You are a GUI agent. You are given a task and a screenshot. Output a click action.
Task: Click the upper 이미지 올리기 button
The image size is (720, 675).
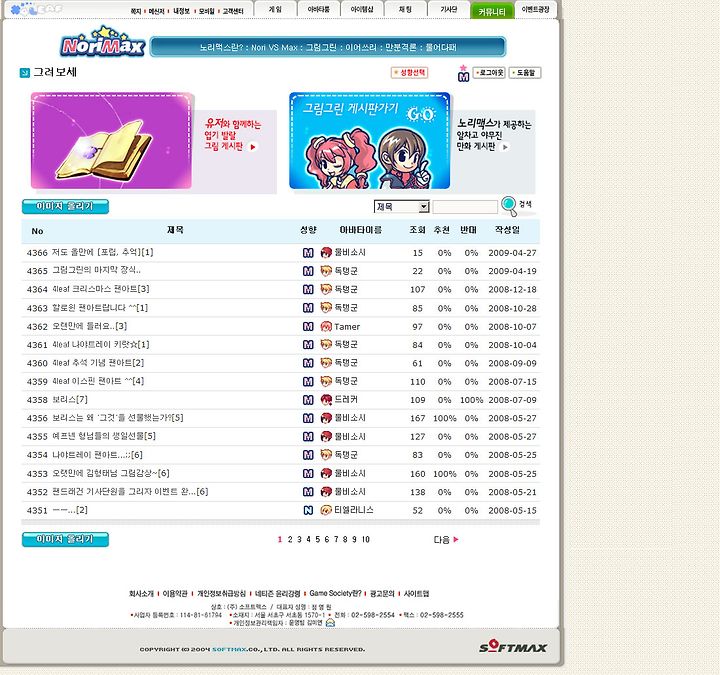[x=65, y=207]
